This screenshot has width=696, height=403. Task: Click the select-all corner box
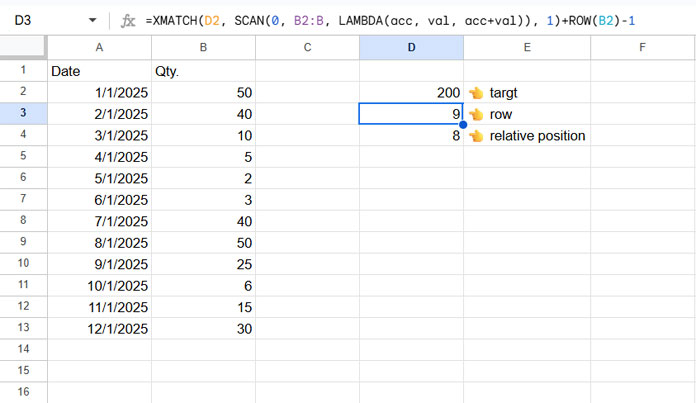point(23,47)
